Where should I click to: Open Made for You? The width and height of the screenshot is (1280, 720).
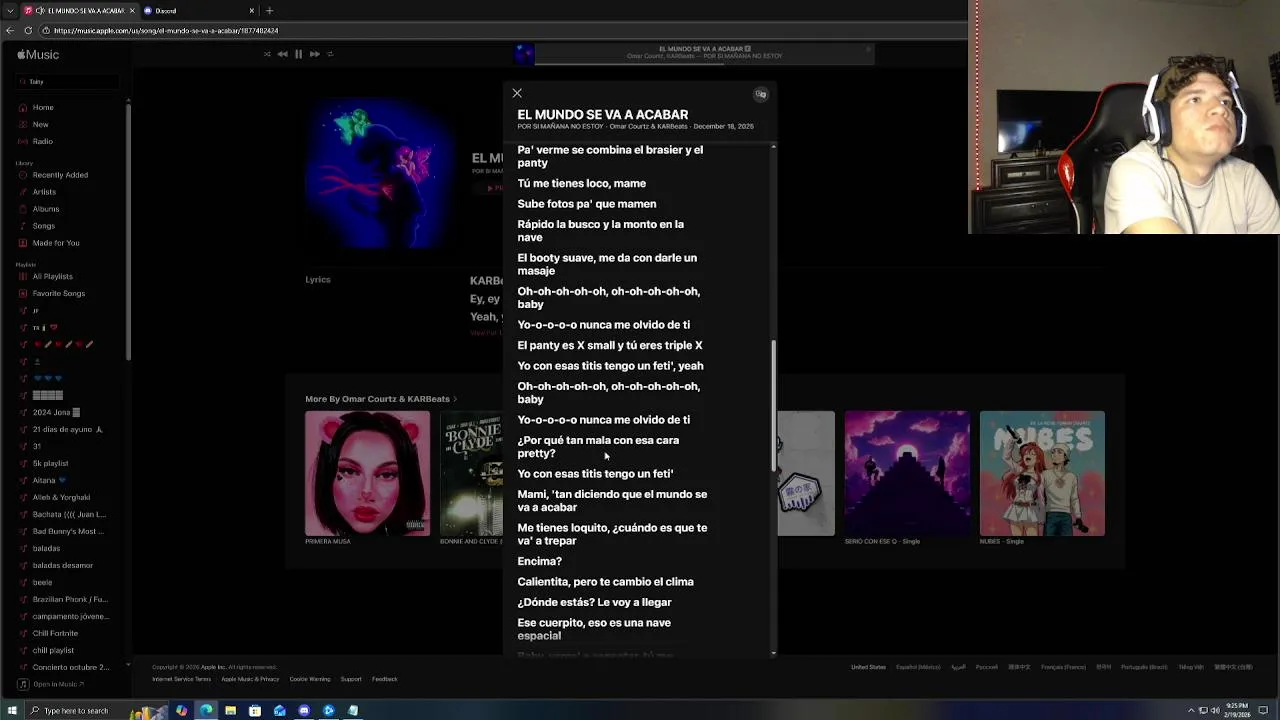point(56,243)
